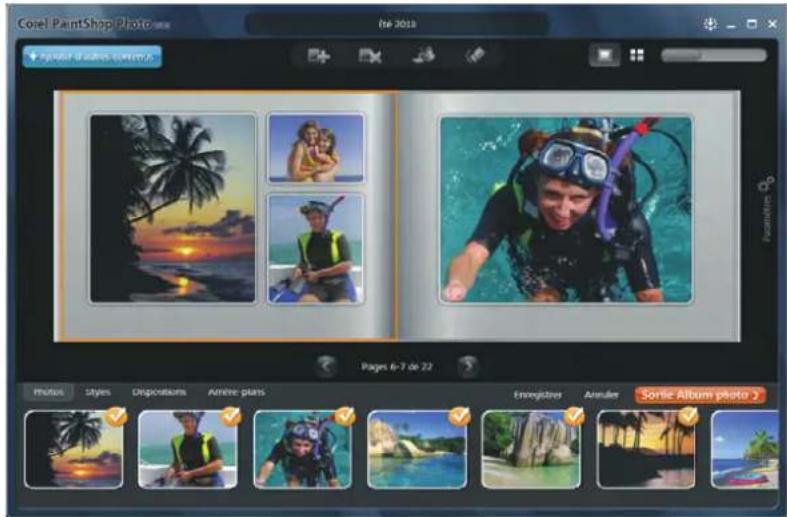The image size is (787, 517).
Task: Click the eraser icon in the toolbar
Action: [x=475, y=55]
